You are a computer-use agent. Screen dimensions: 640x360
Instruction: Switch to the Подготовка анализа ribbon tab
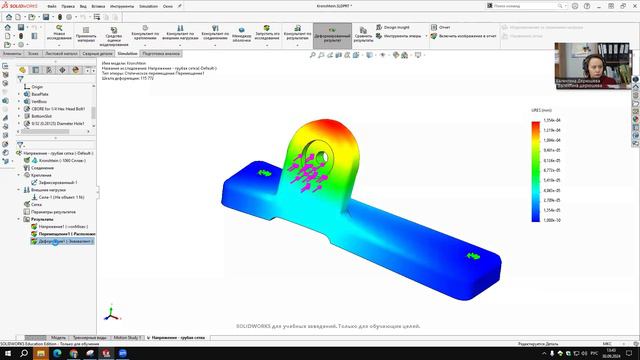(161, 53)
